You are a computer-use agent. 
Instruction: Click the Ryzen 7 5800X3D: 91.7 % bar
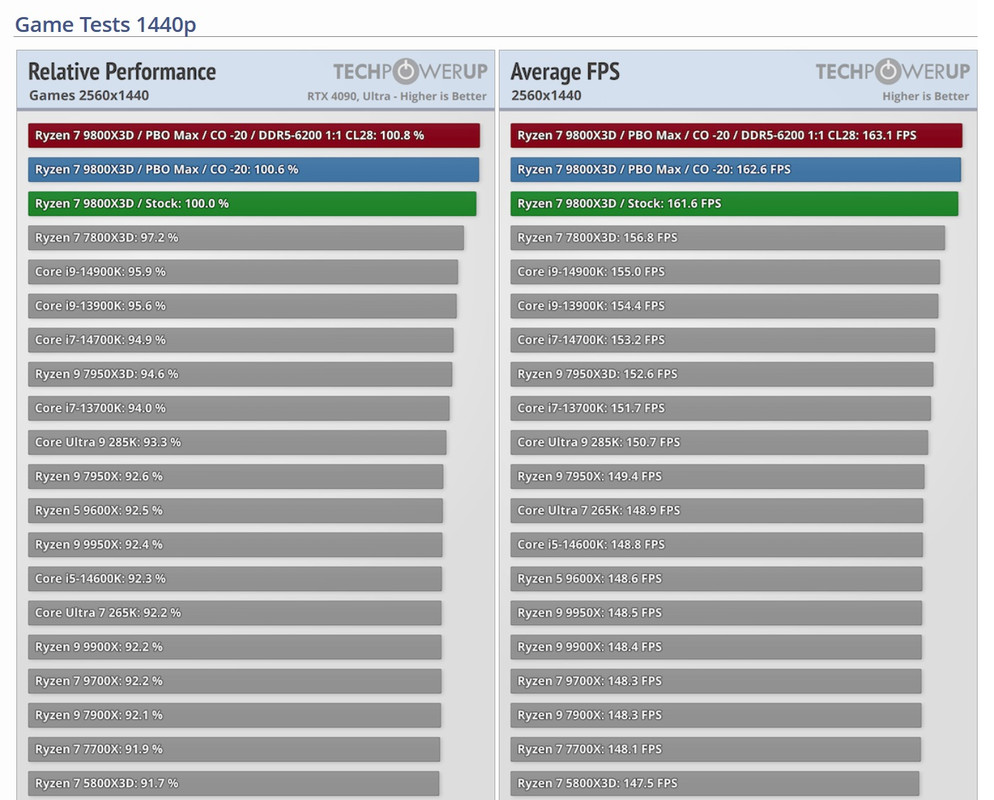(233, 784)
